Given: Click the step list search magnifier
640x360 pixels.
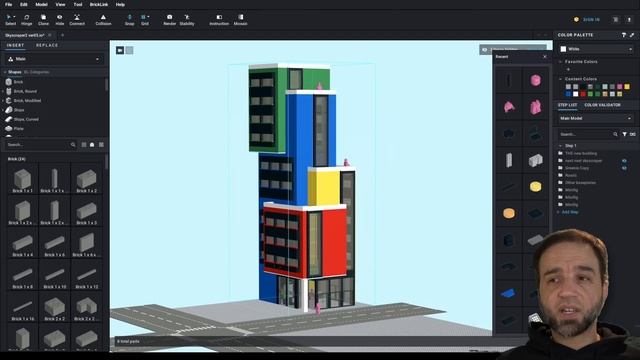Looking at the screenshot, I should [x=615, y=134].
